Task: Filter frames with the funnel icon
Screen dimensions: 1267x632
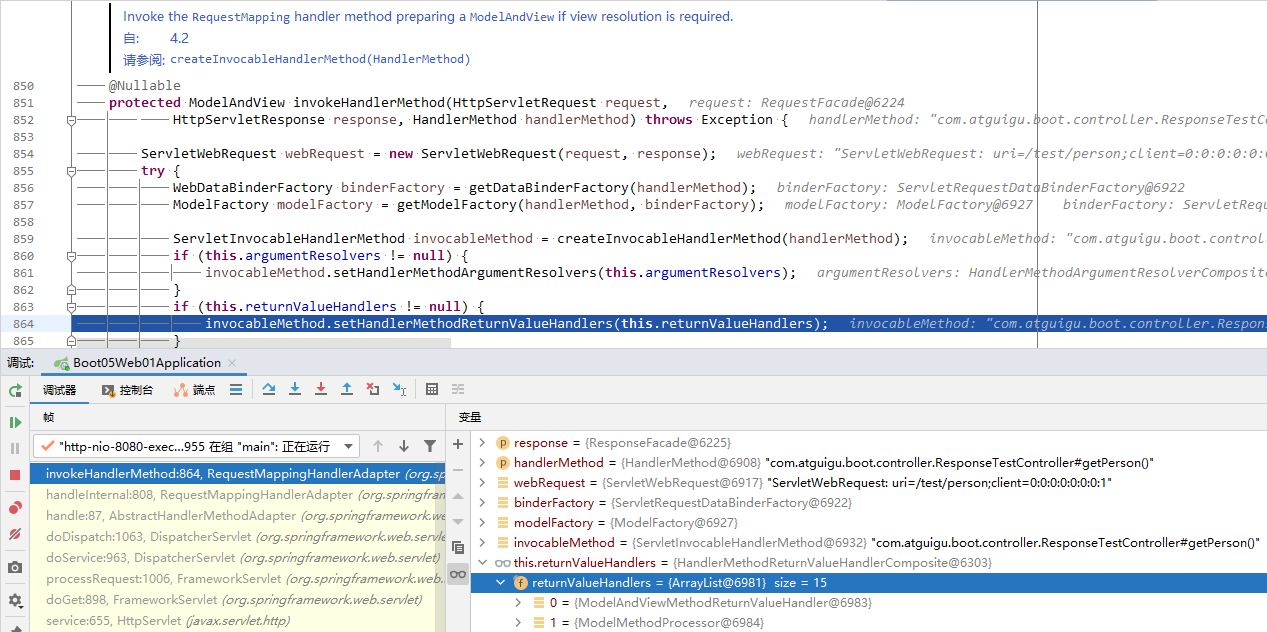Action: (x=430, y=446)
